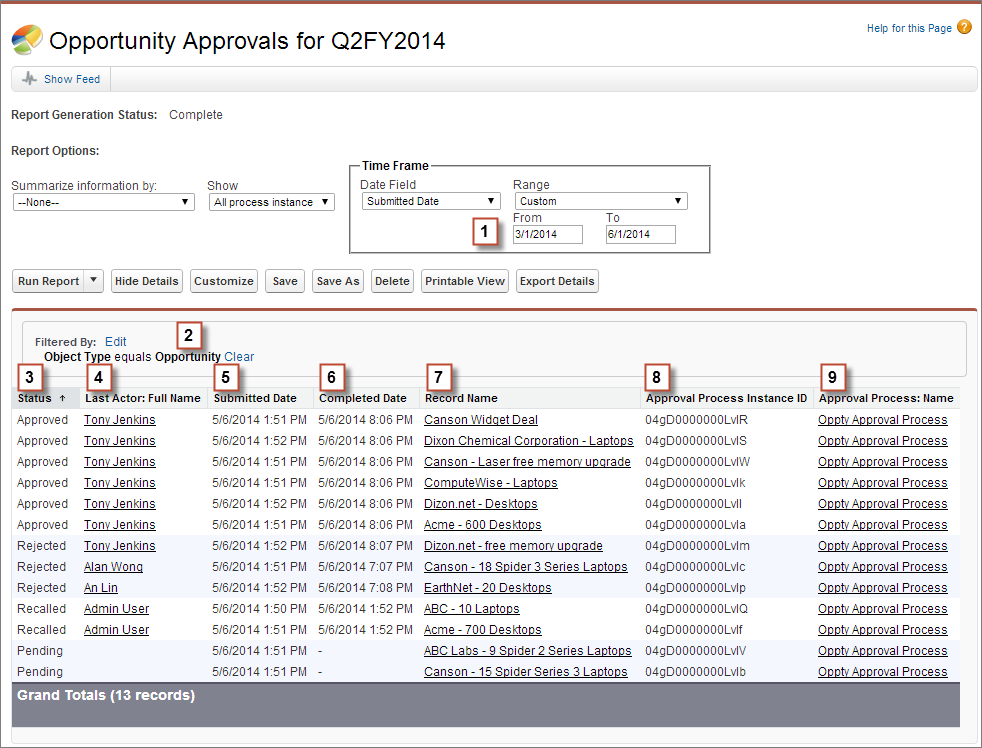The width and height of the screenshot is (982, 748).
Task: Open the Show process instance dropdown
Action: (x=272, y=202)
